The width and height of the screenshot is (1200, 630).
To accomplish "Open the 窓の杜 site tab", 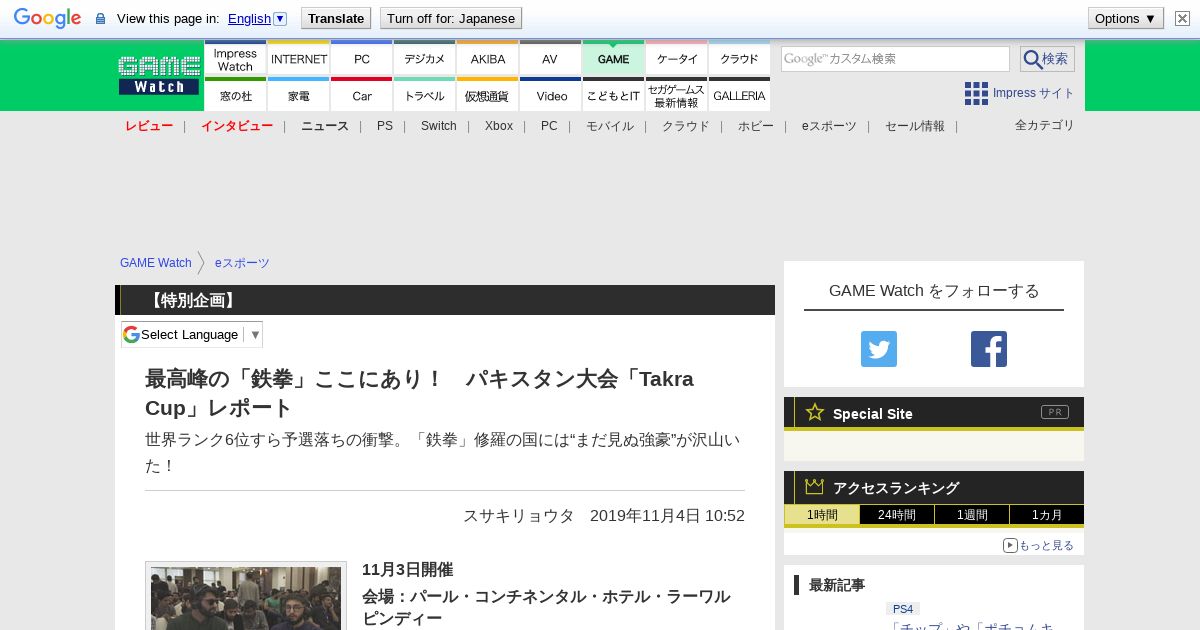I will tap(235, 95).
